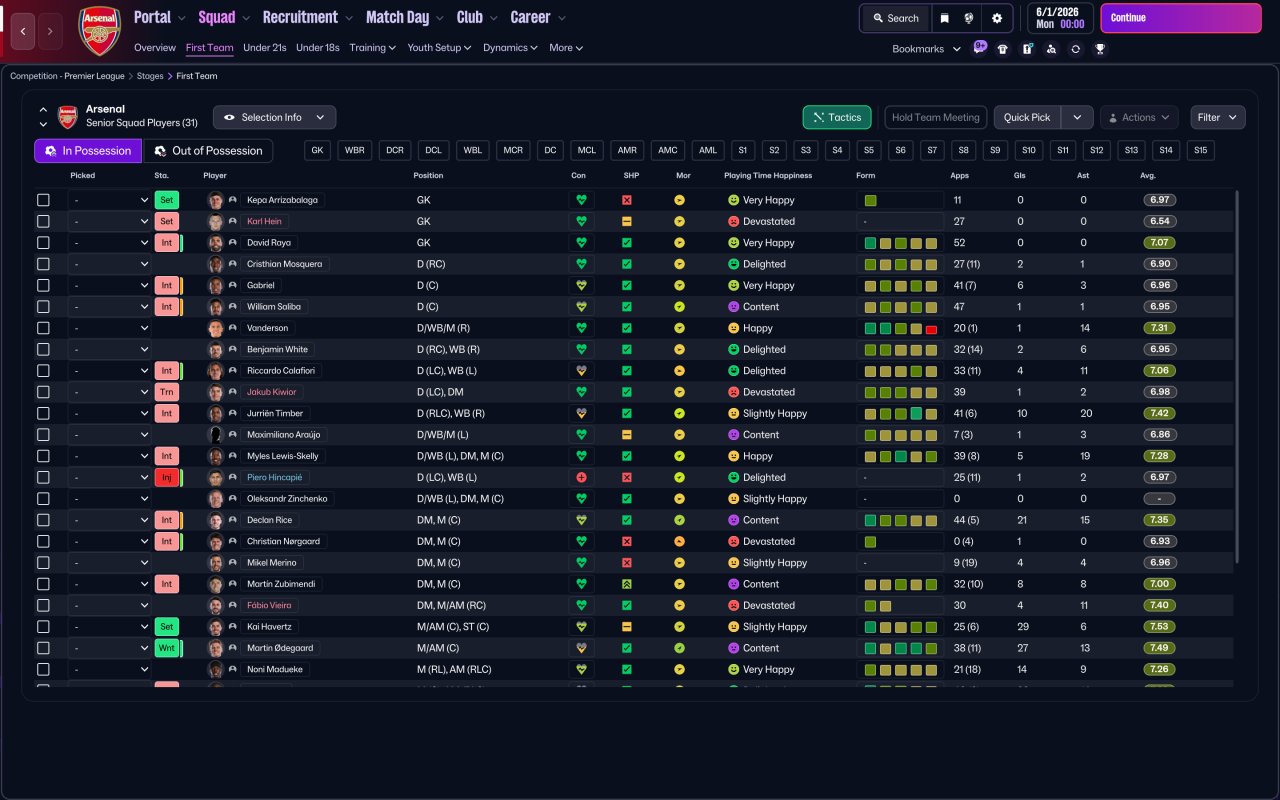Click the scouting search icon in bookmarks bar
This screenshot has width=1280, height=800.
click(x=1051, y=49)
